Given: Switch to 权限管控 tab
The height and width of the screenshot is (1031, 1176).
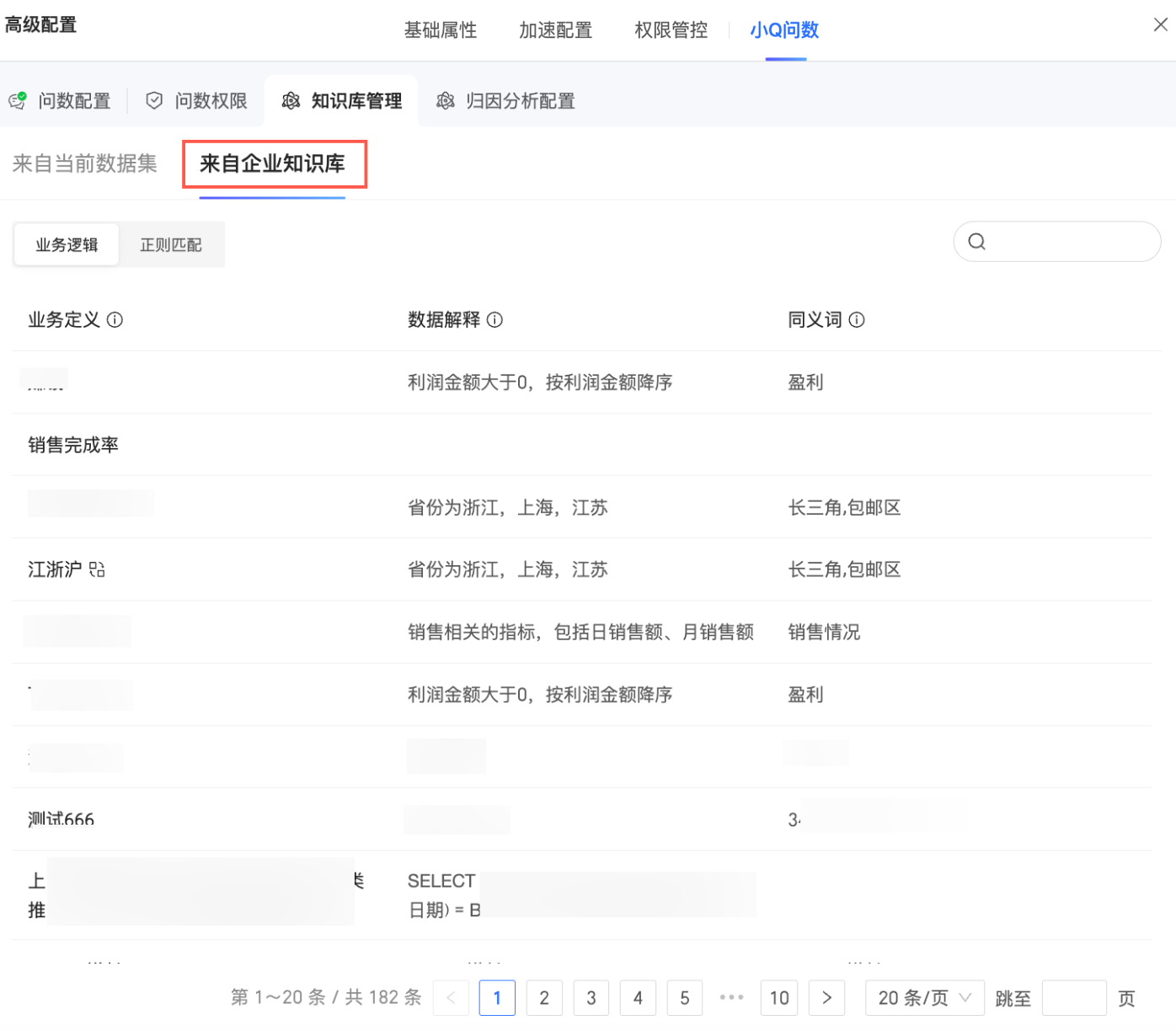Looking at the screenshot, I should pos(671,30).
